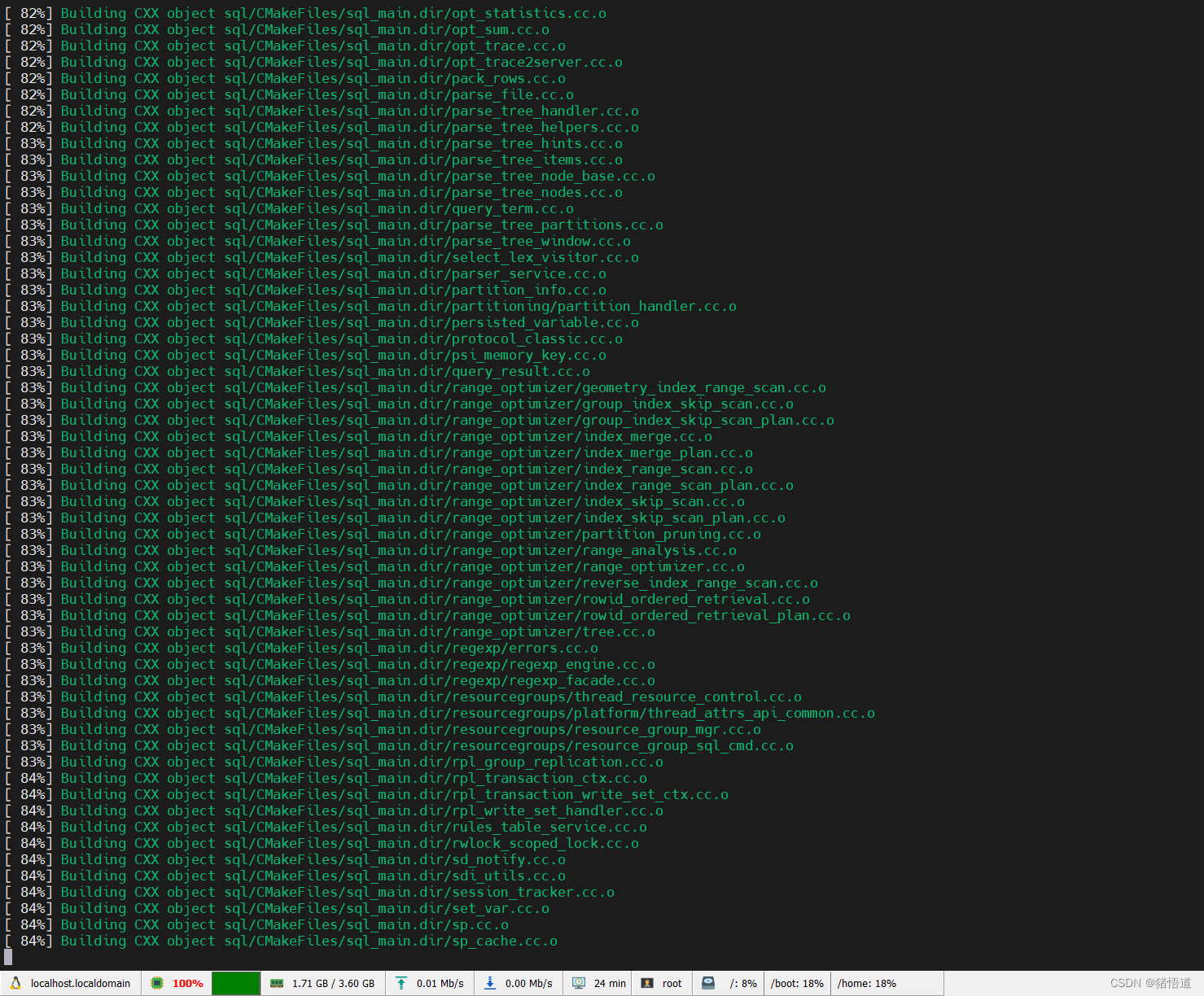Click the query_result.cc.o build line

coord(297,371)
